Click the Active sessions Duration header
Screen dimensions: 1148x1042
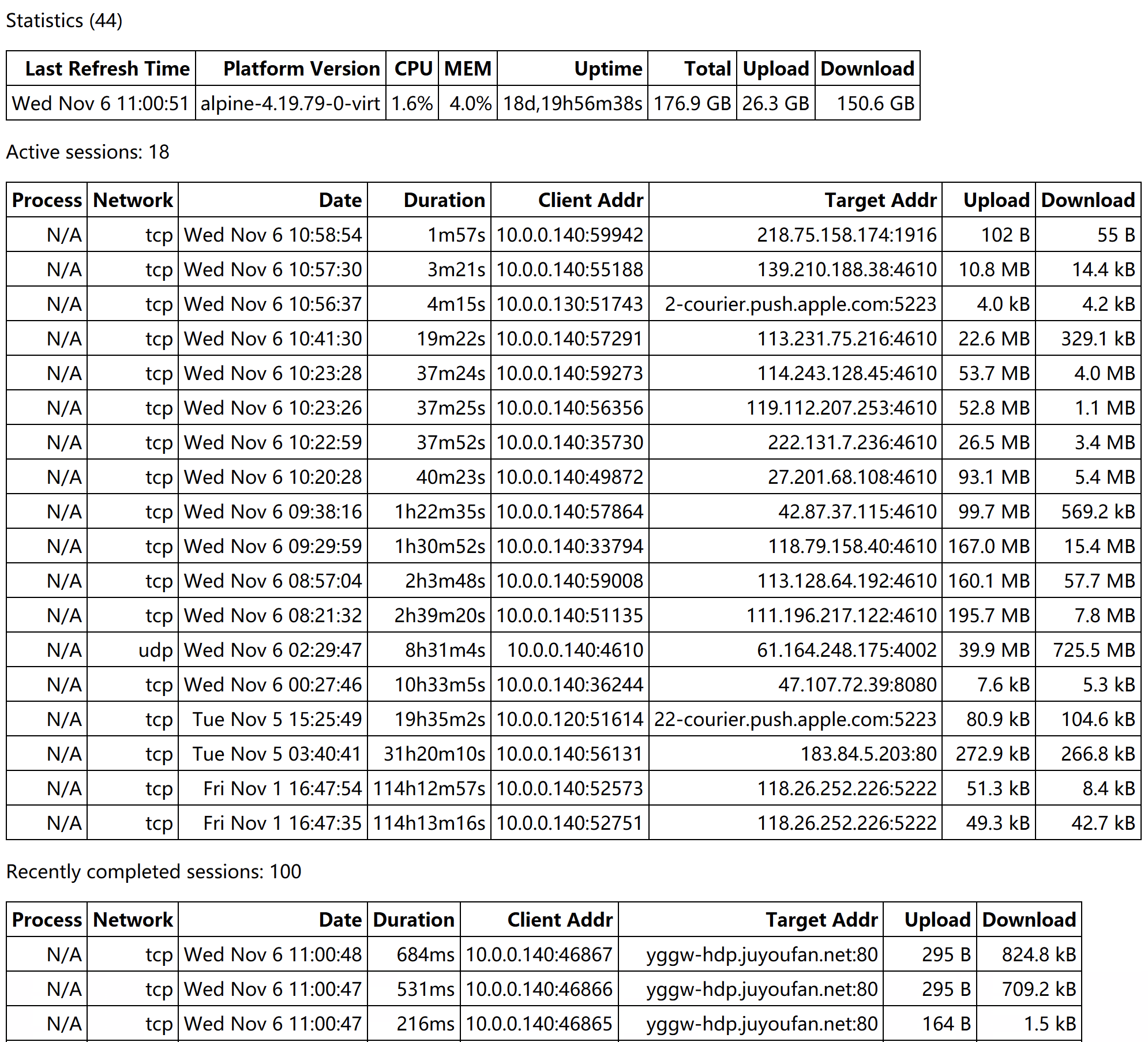pyautogui.click(x=444, y=200)
